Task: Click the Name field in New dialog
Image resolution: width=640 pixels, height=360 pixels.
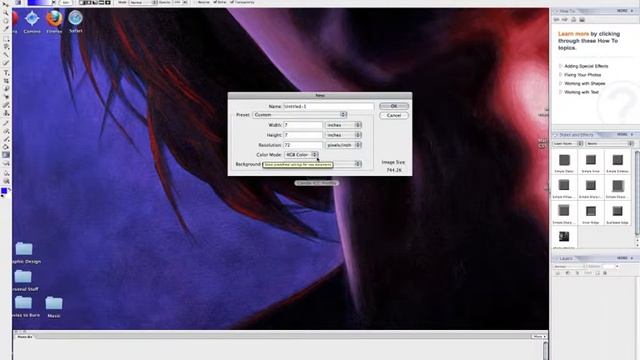Action: [x=328, y=106]
